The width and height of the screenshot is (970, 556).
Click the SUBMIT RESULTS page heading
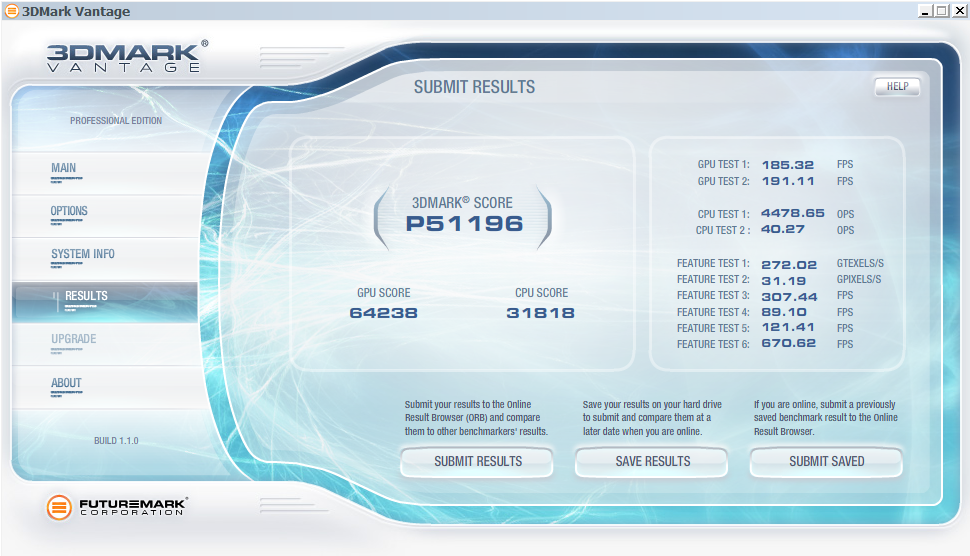474,87
